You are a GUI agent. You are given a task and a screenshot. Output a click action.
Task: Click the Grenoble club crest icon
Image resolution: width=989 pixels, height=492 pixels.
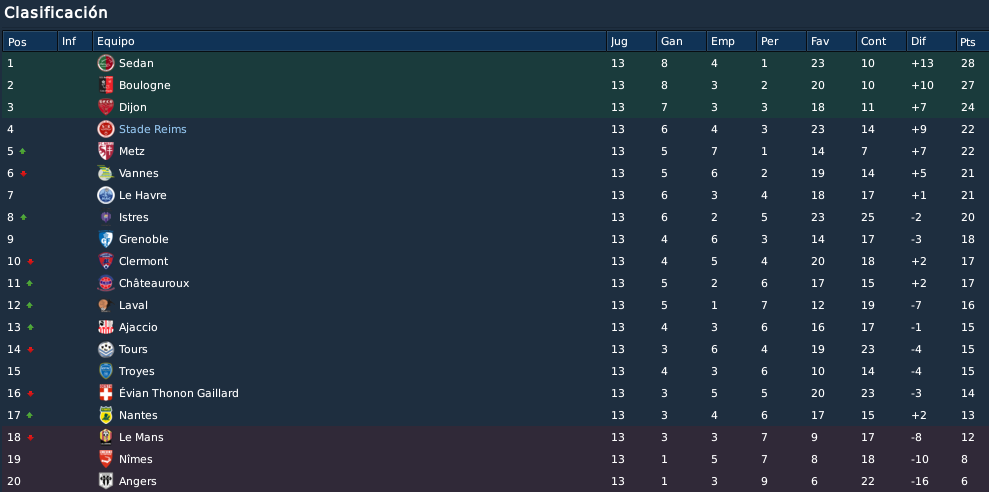[105, 239]
